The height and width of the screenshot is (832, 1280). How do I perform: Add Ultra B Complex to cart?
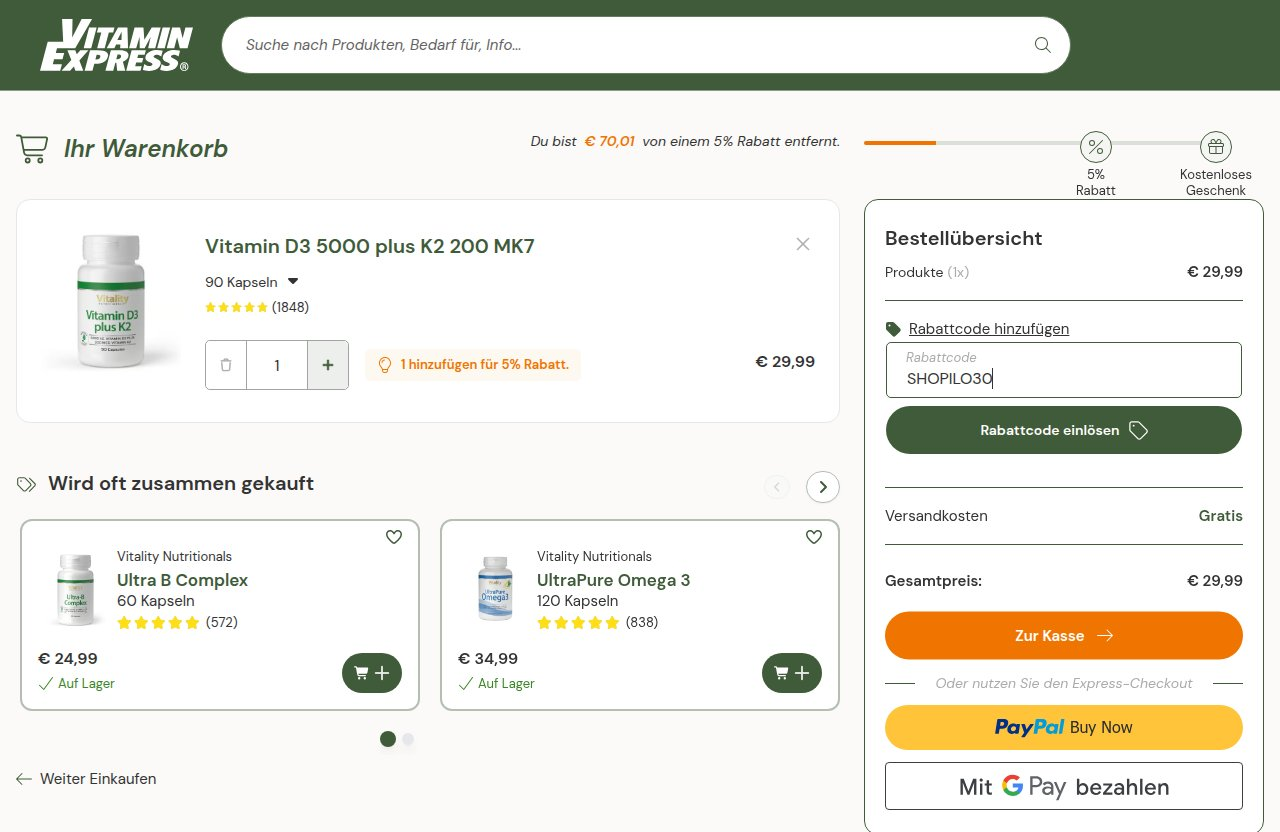point(372,673)
